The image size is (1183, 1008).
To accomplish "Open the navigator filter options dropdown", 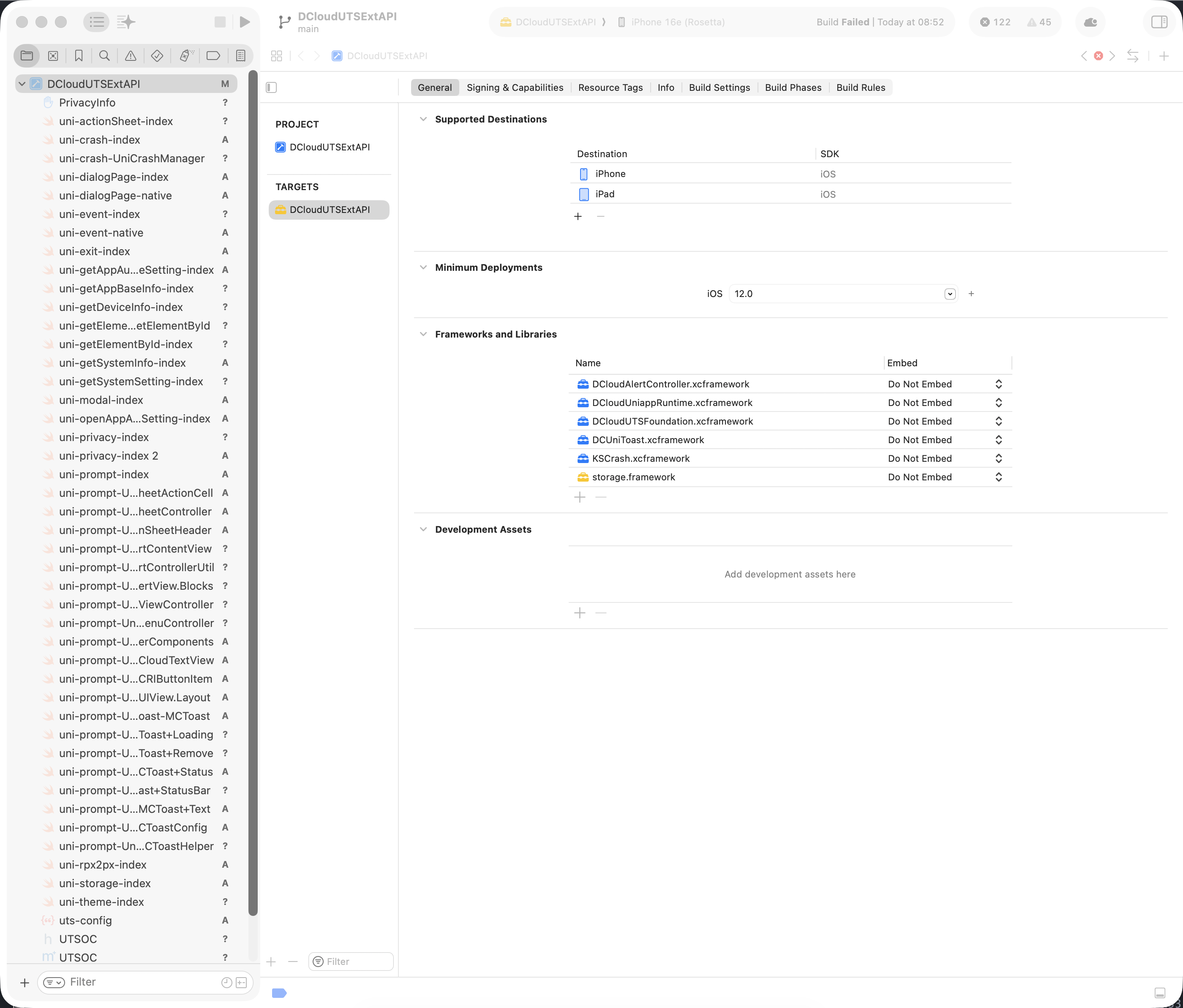I will (x=54, y=982).
